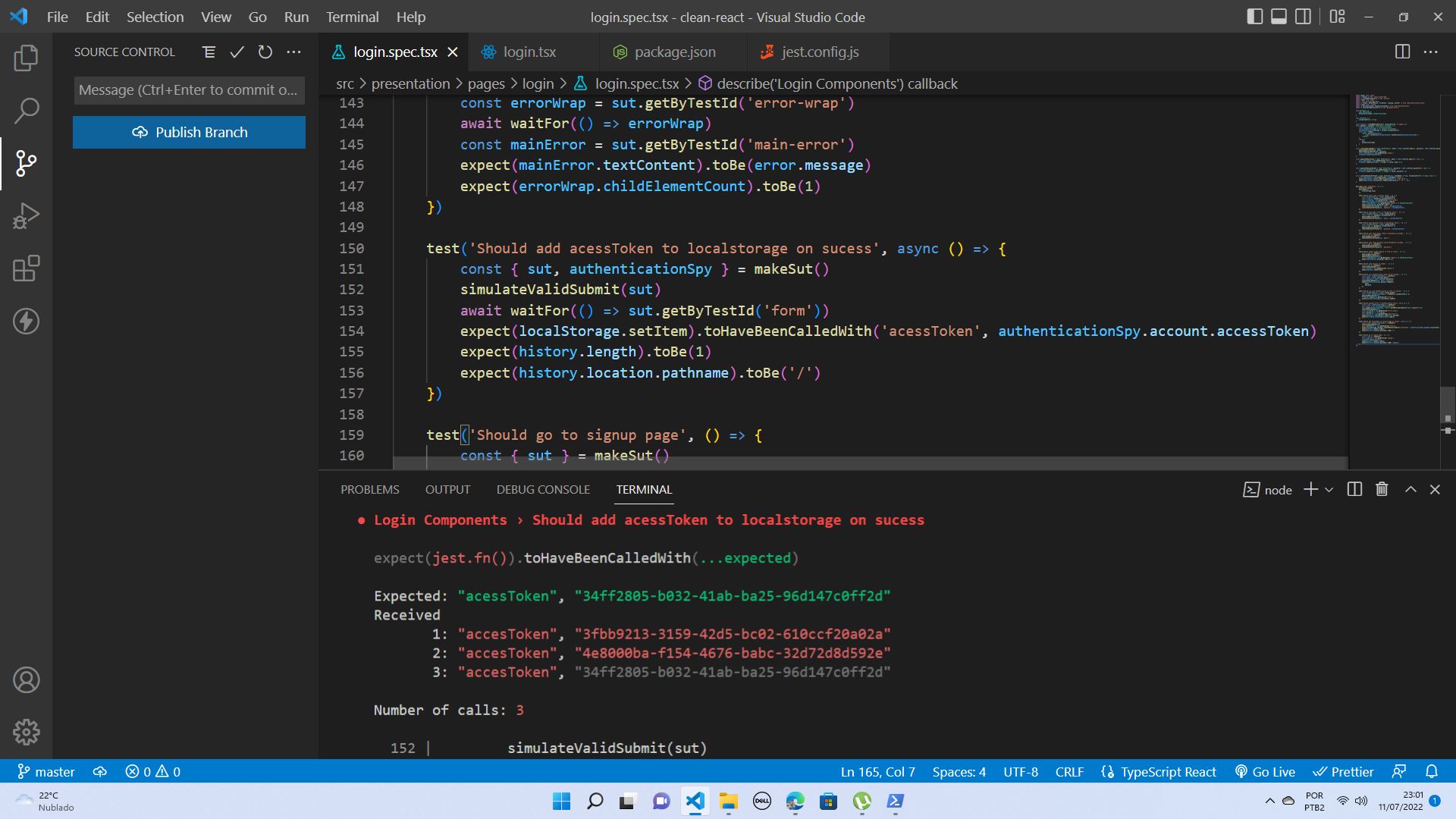Split the terminal panel
The width and height of the screenshot is (1456, 819).
(x=1354, y=489)
